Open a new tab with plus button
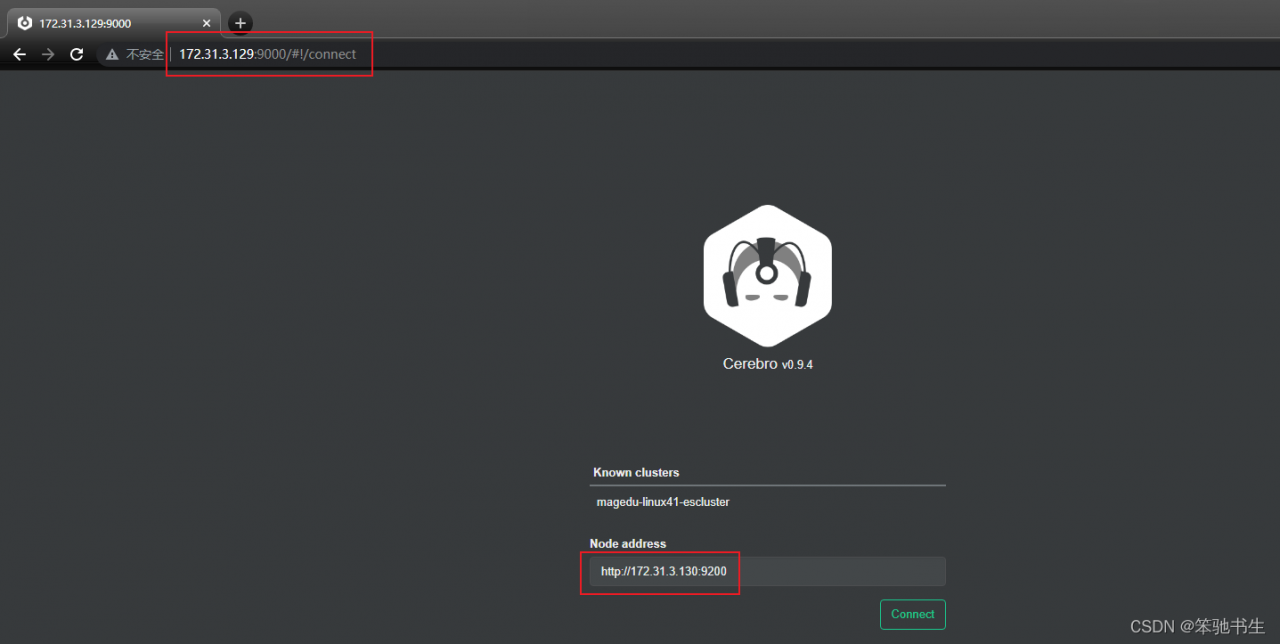1280x644 pixels. [240, 23]
